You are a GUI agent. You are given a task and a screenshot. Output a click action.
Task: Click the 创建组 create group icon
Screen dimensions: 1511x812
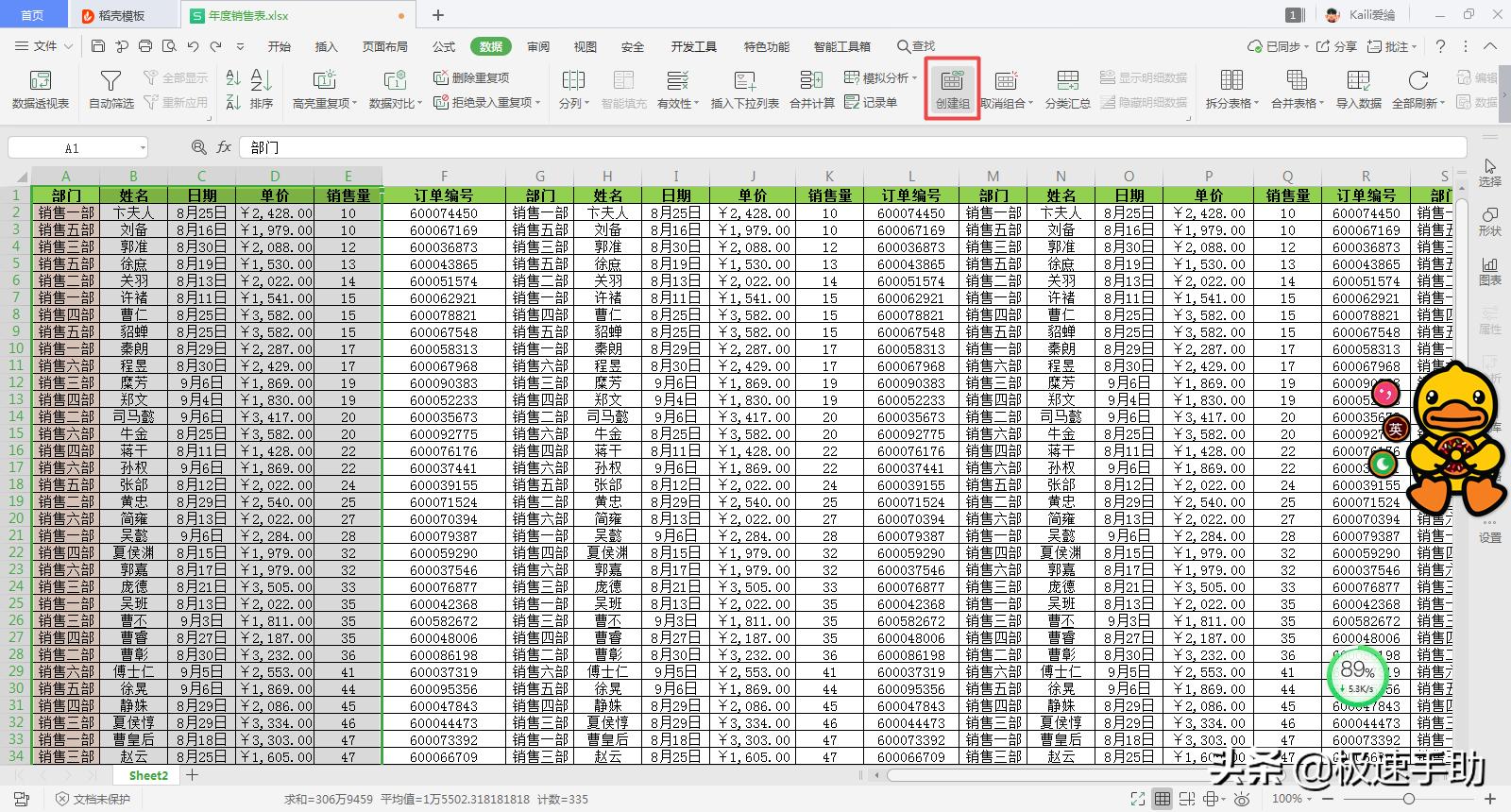[952, 80]
